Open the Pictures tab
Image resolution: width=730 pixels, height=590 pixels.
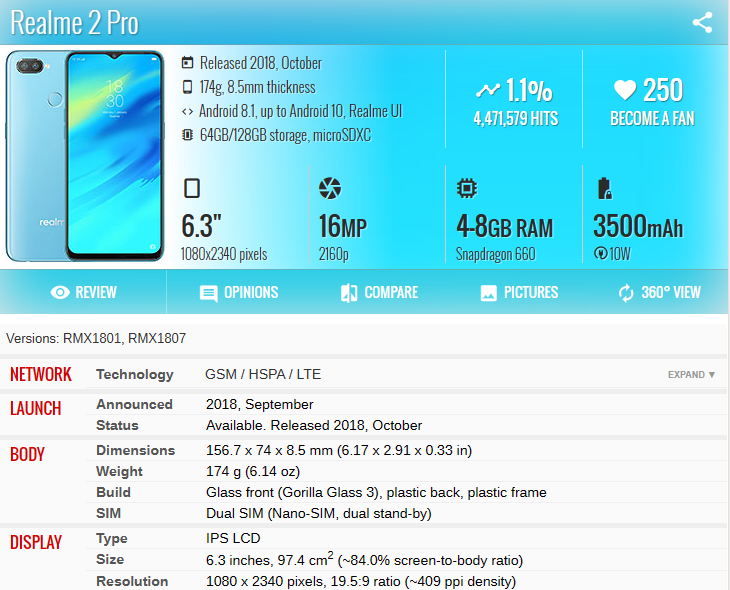coord(519,292)
